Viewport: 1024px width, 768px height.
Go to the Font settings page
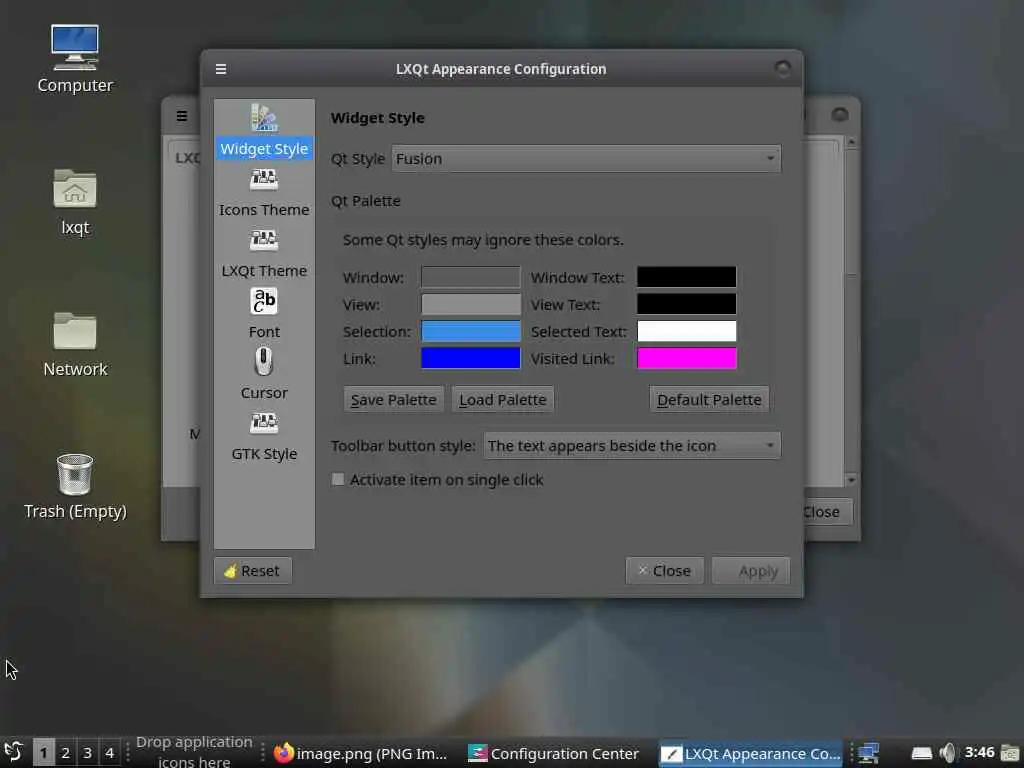pyautogui.click(x=264, y=314)
